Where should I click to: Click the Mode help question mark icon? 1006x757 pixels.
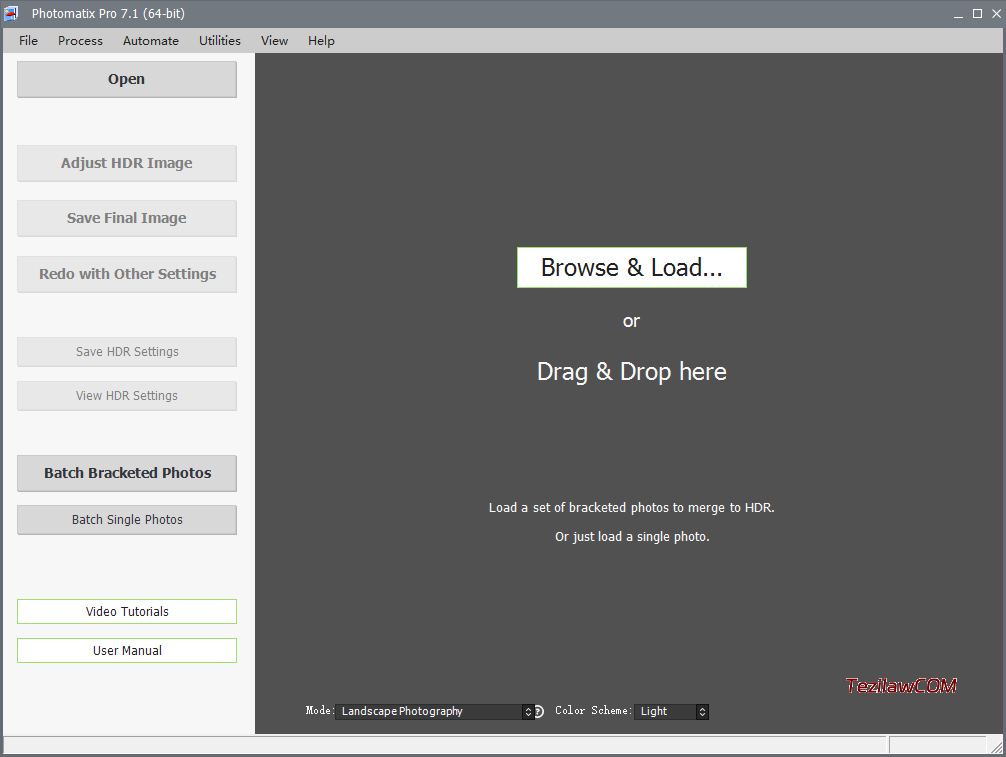pyautogui.click(x=540, y=711)
